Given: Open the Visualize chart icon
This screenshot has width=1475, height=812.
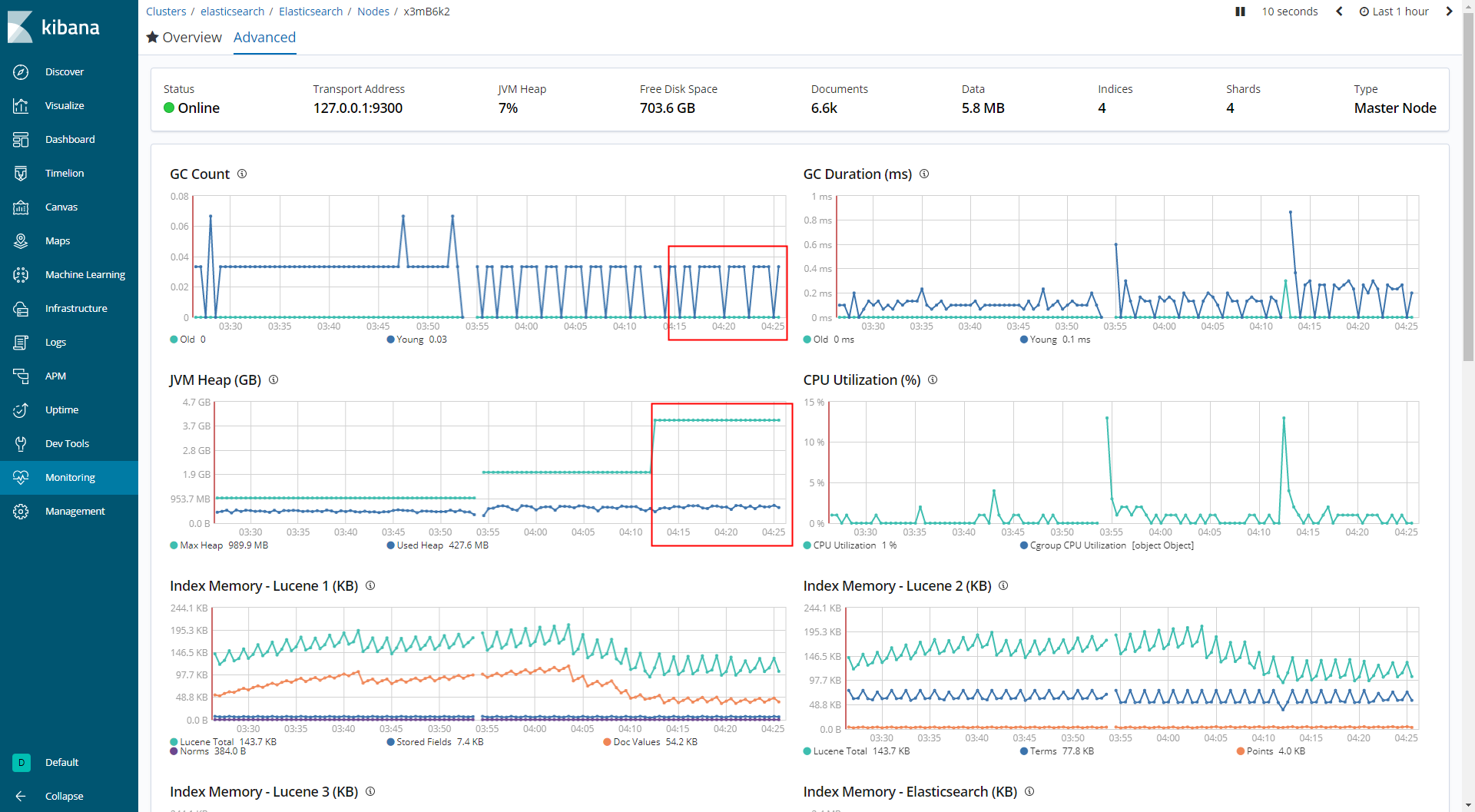Looking at the screenshot, I should (x=21, y=106).
